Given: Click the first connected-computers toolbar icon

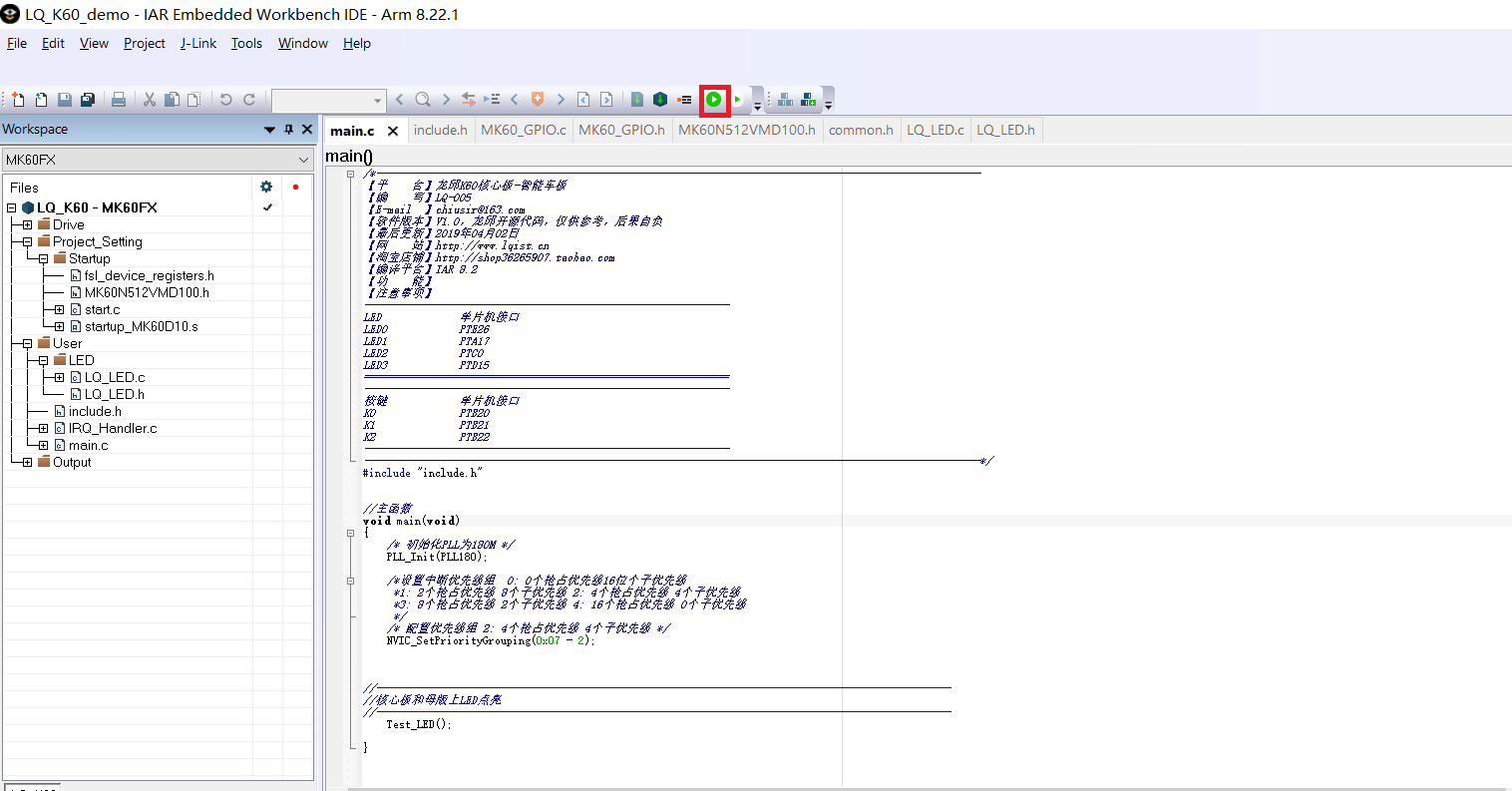Looking at the screenshot, I should pos(785,99).
